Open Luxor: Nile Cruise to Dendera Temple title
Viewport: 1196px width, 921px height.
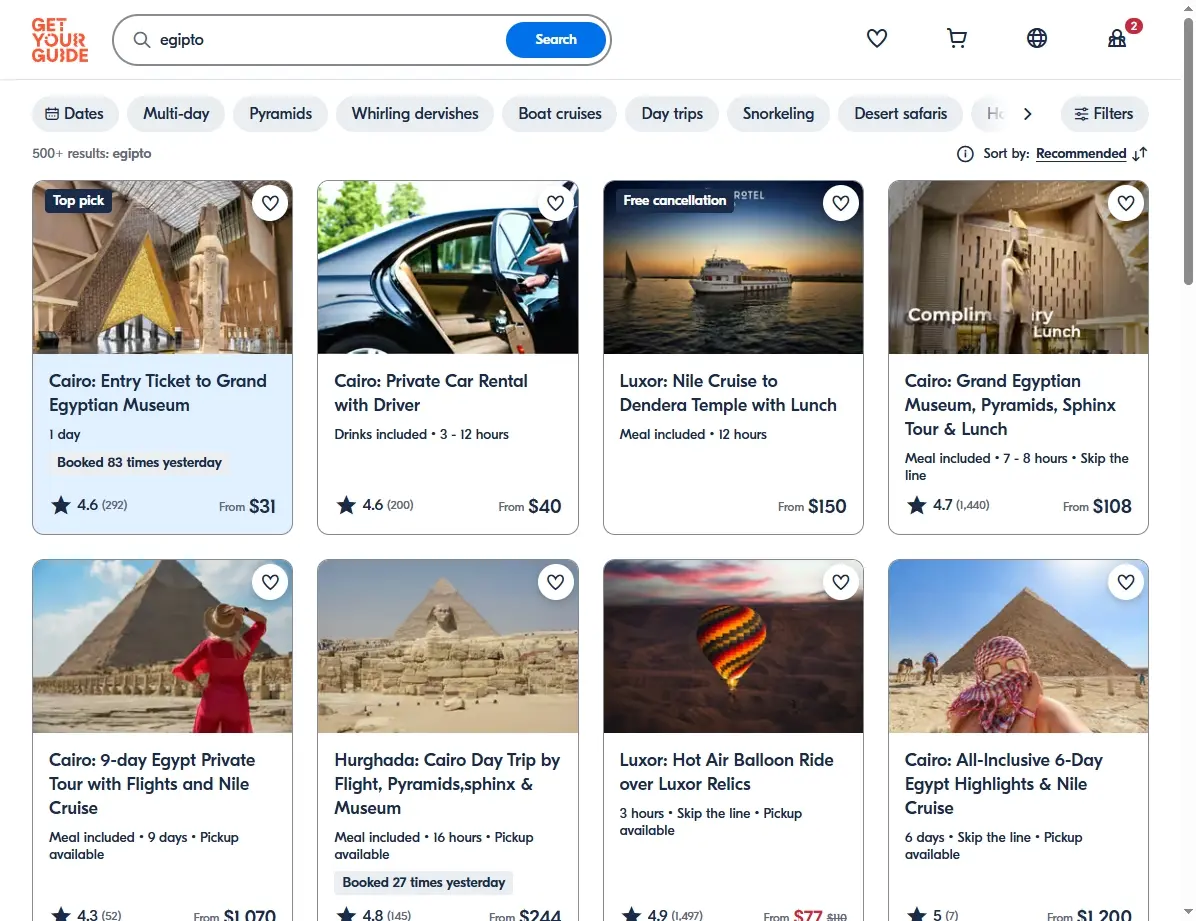pos(728,393)
